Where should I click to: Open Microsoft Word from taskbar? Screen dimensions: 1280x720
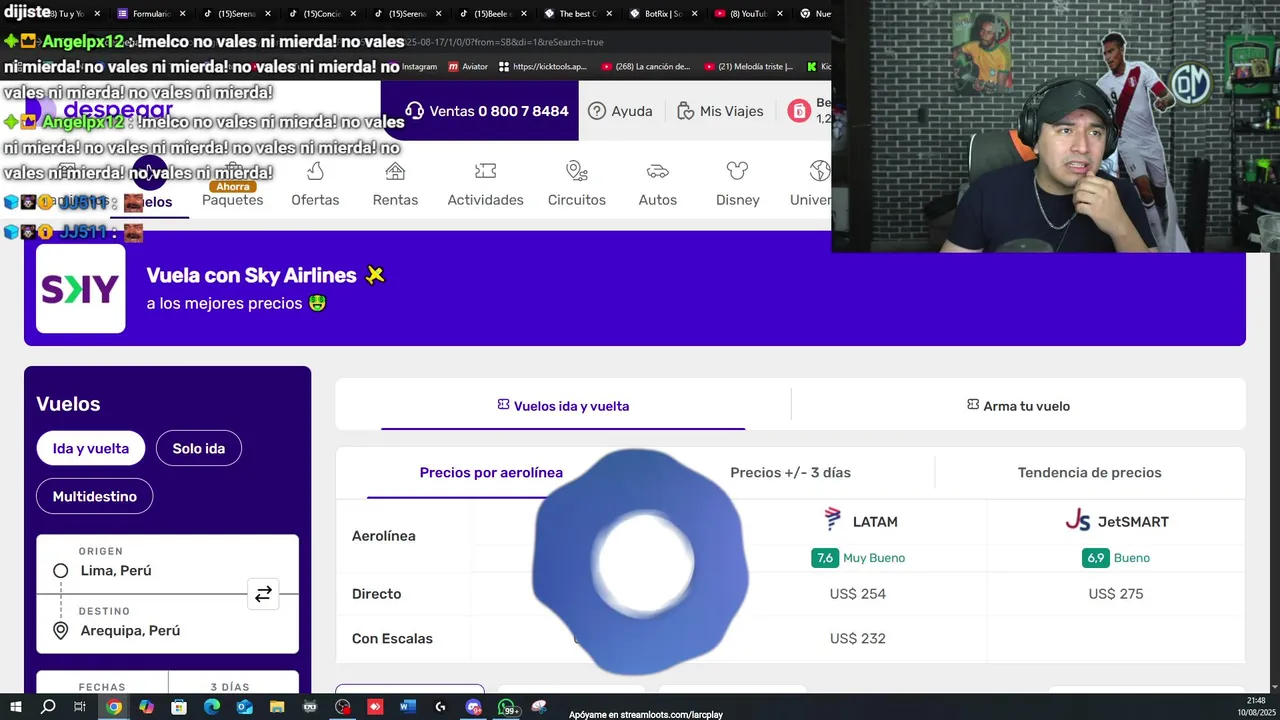pyautogui.click(x=407, y=707)
